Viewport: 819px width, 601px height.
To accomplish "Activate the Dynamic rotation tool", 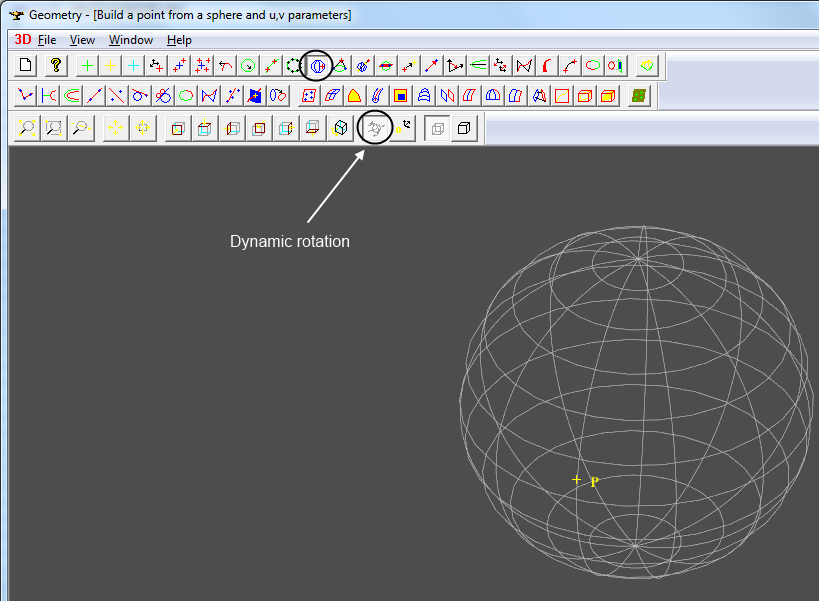I will coord(375,128).
